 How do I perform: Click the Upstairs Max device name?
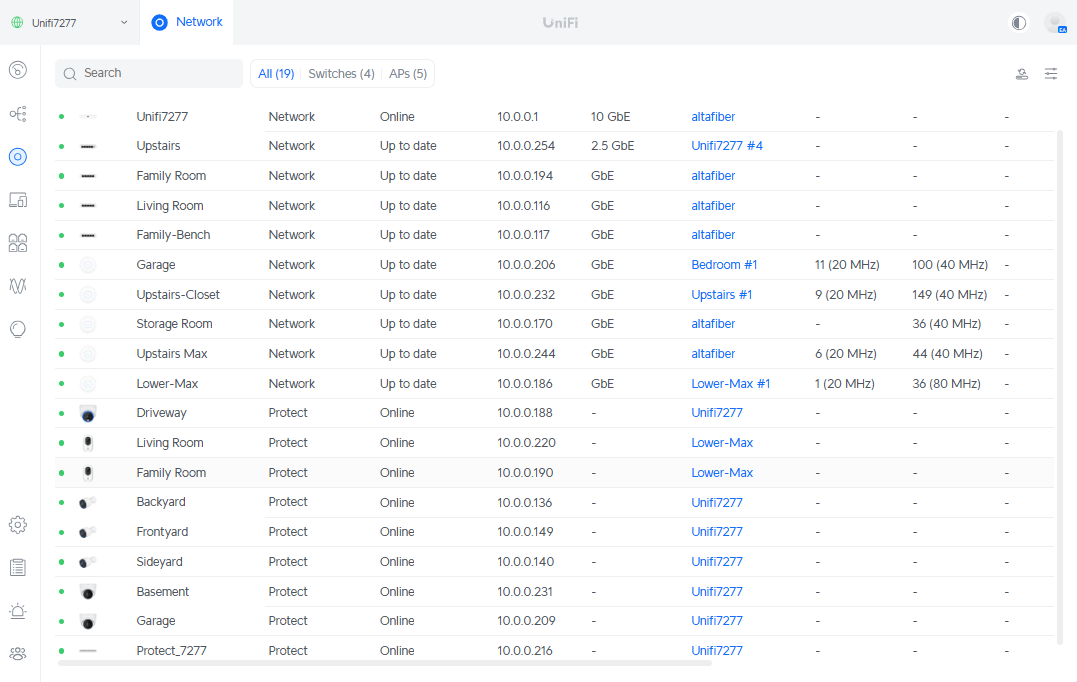pos(172,354)
